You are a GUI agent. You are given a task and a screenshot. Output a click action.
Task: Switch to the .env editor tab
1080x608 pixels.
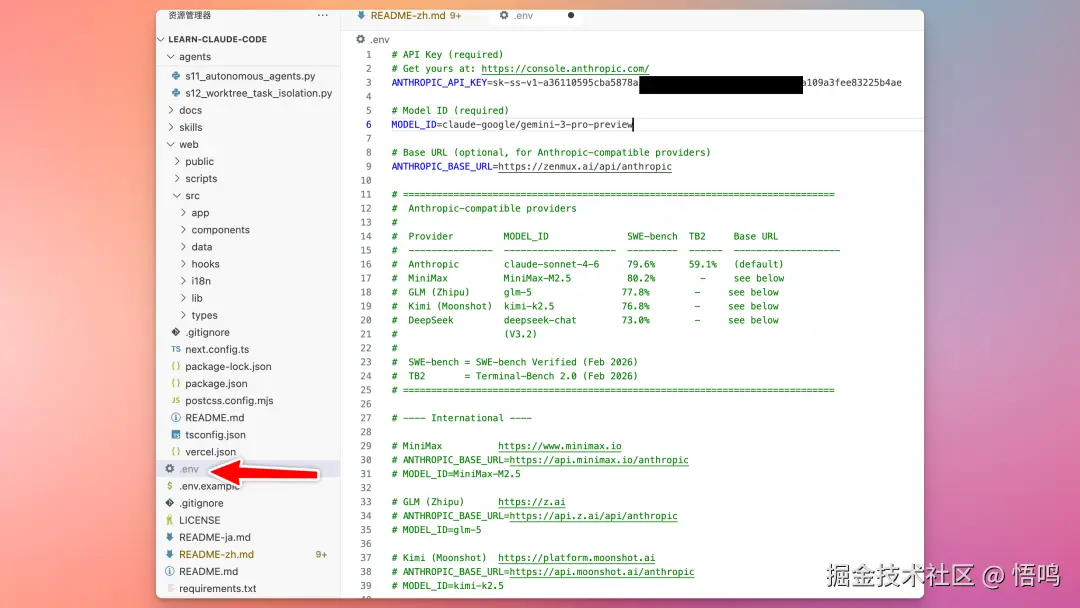tap(523, 15)
